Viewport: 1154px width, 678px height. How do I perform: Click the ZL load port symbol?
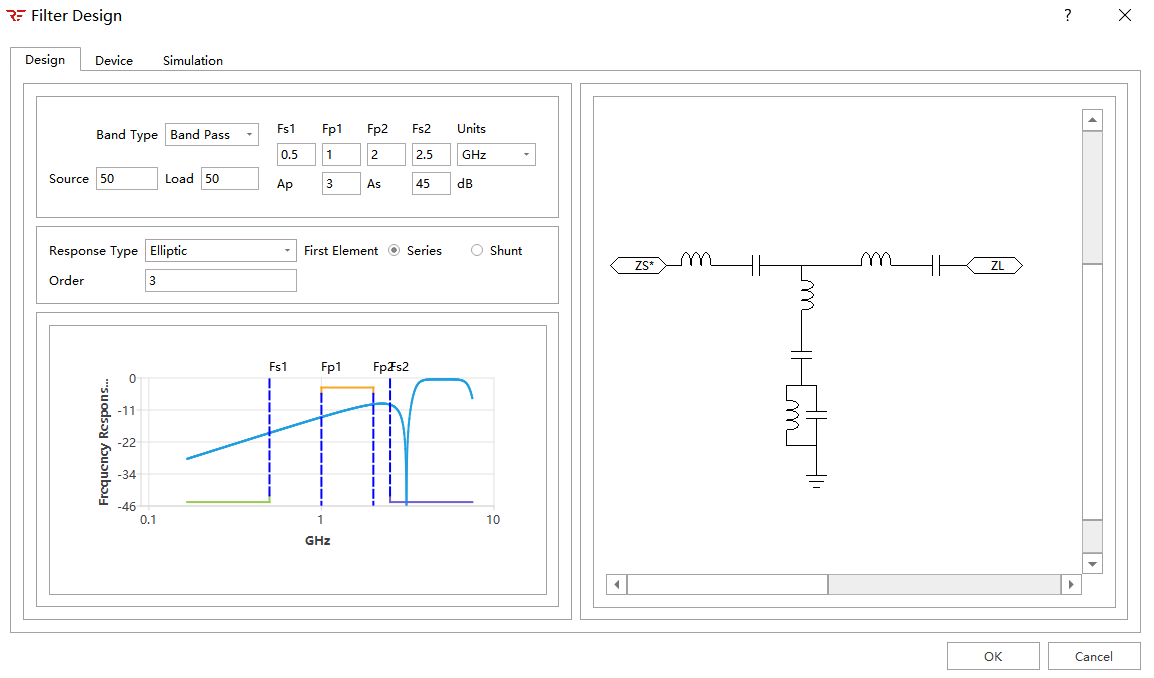tap(996, 266)
